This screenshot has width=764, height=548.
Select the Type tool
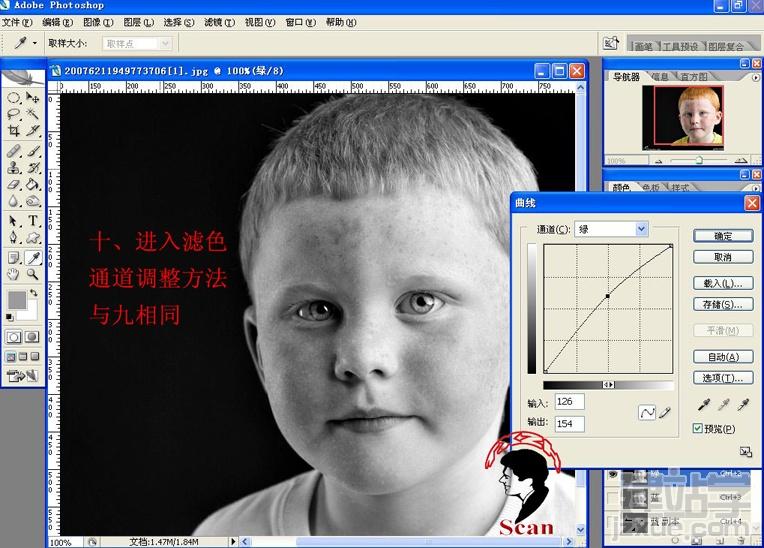33,221
